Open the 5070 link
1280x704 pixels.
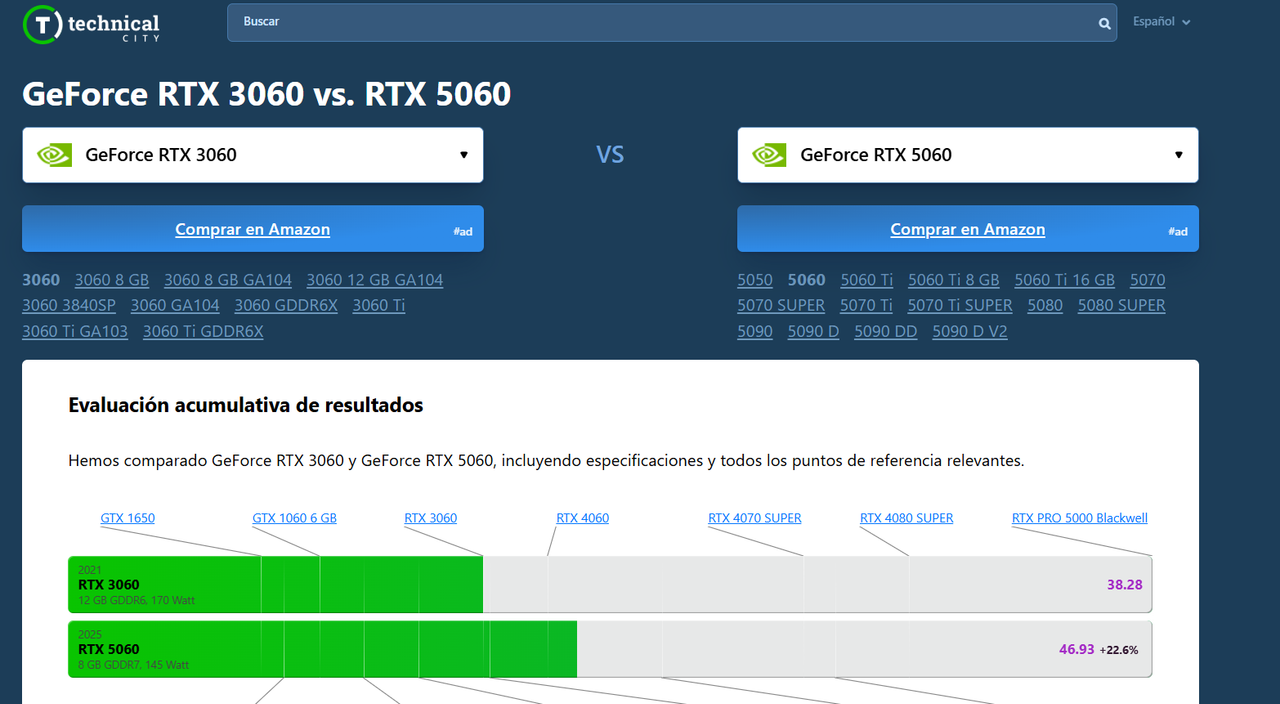pos(1148,280)
